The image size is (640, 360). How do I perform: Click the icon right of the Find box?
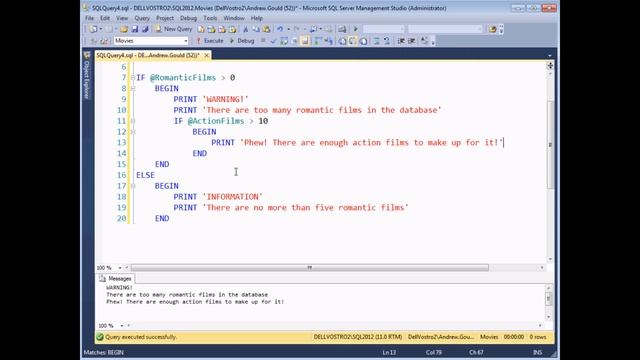click(x=492, y=29)
